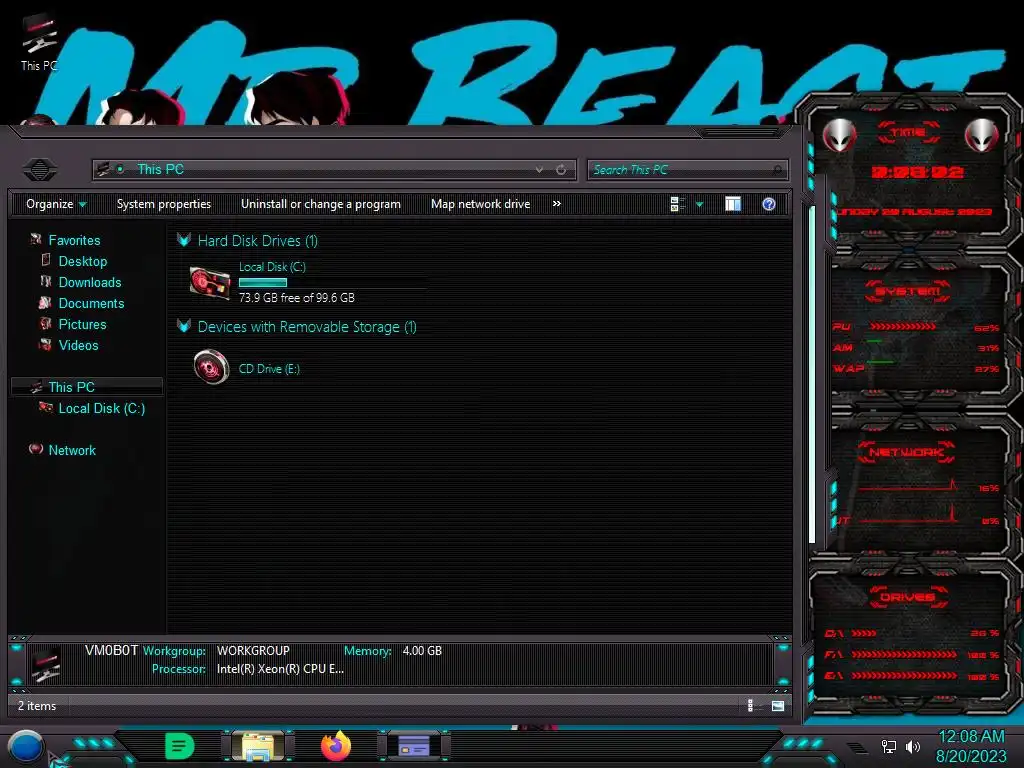Open Explorer help icon
This screenshot has height=768, width=1024.
click(x=769, y=204)
